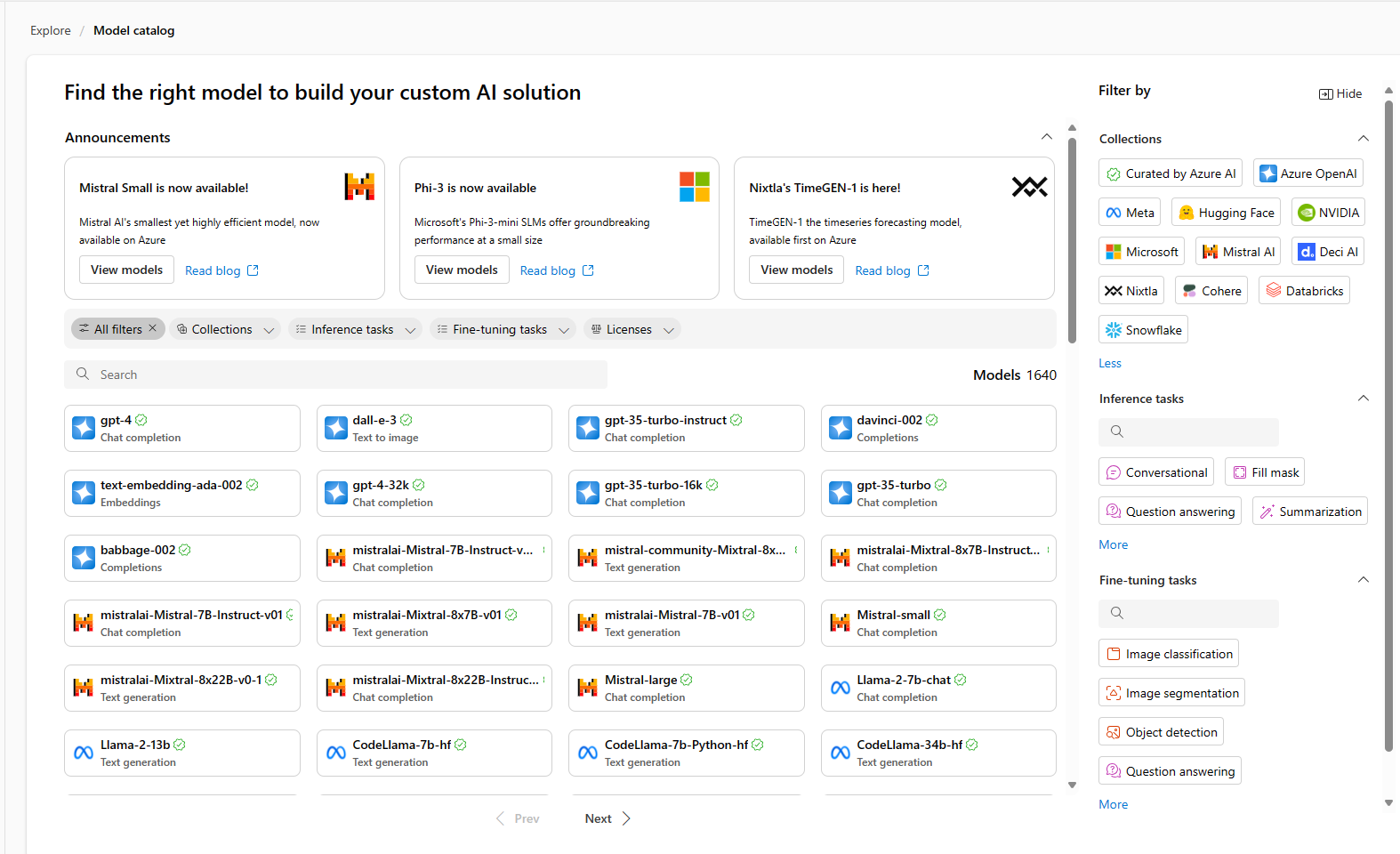Click the Nixtla logo in TimeGEN-1 announcement
This screenshot has height=854, width=1400.
coord(1029,187)
